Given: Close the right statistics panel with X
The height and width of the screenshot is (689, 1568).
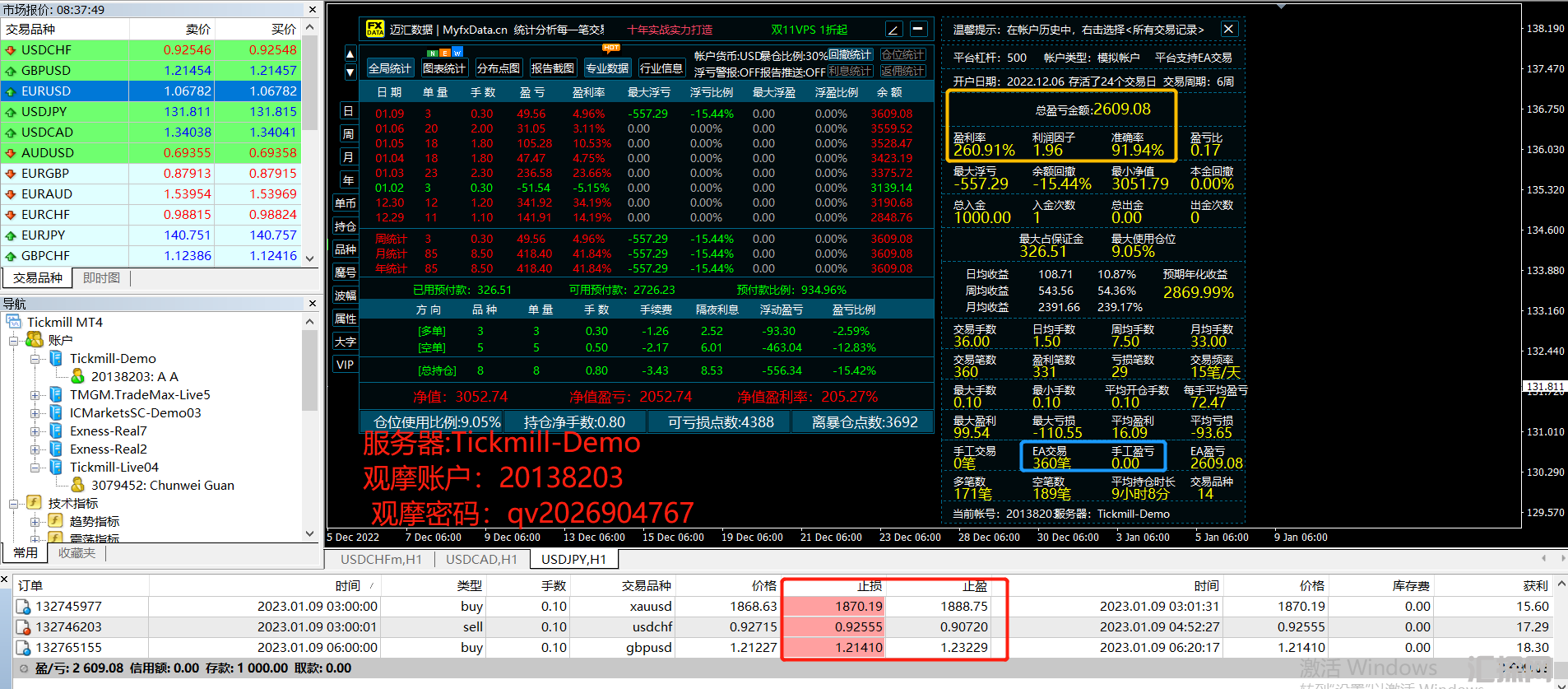Looking at the screenshot, I should click(1228, 29).
